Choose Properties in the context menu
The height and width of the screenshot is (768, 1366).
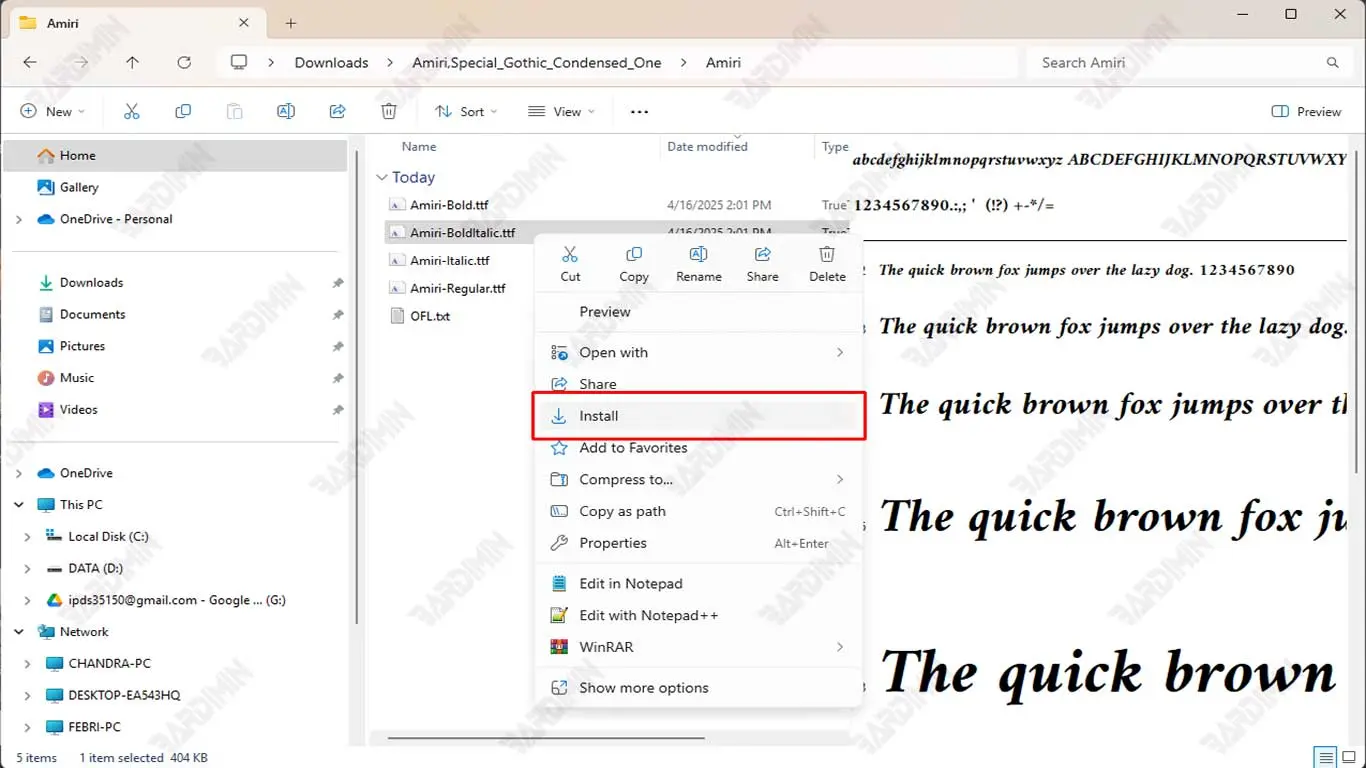click(x=613, y=543)
